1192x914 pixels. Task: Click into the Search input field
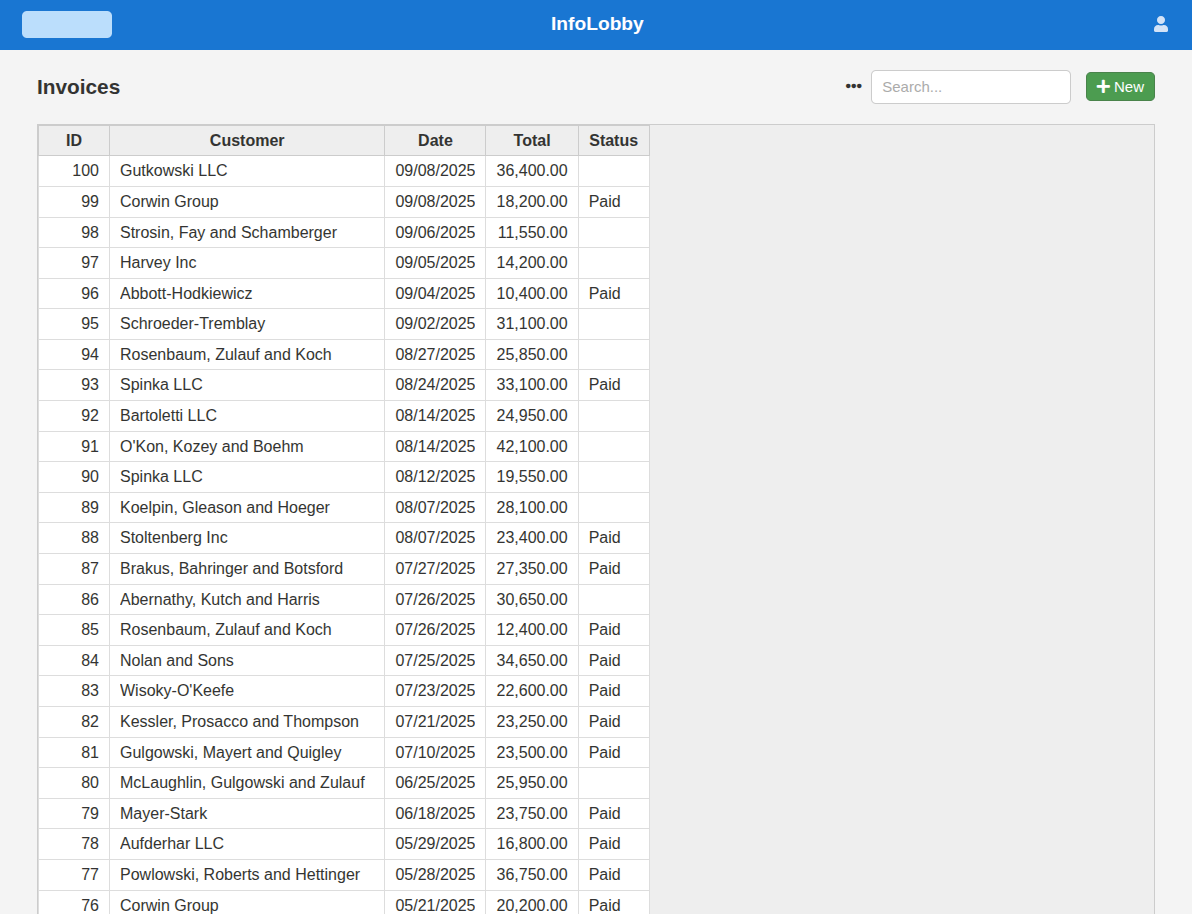click(x=970, y=87)
